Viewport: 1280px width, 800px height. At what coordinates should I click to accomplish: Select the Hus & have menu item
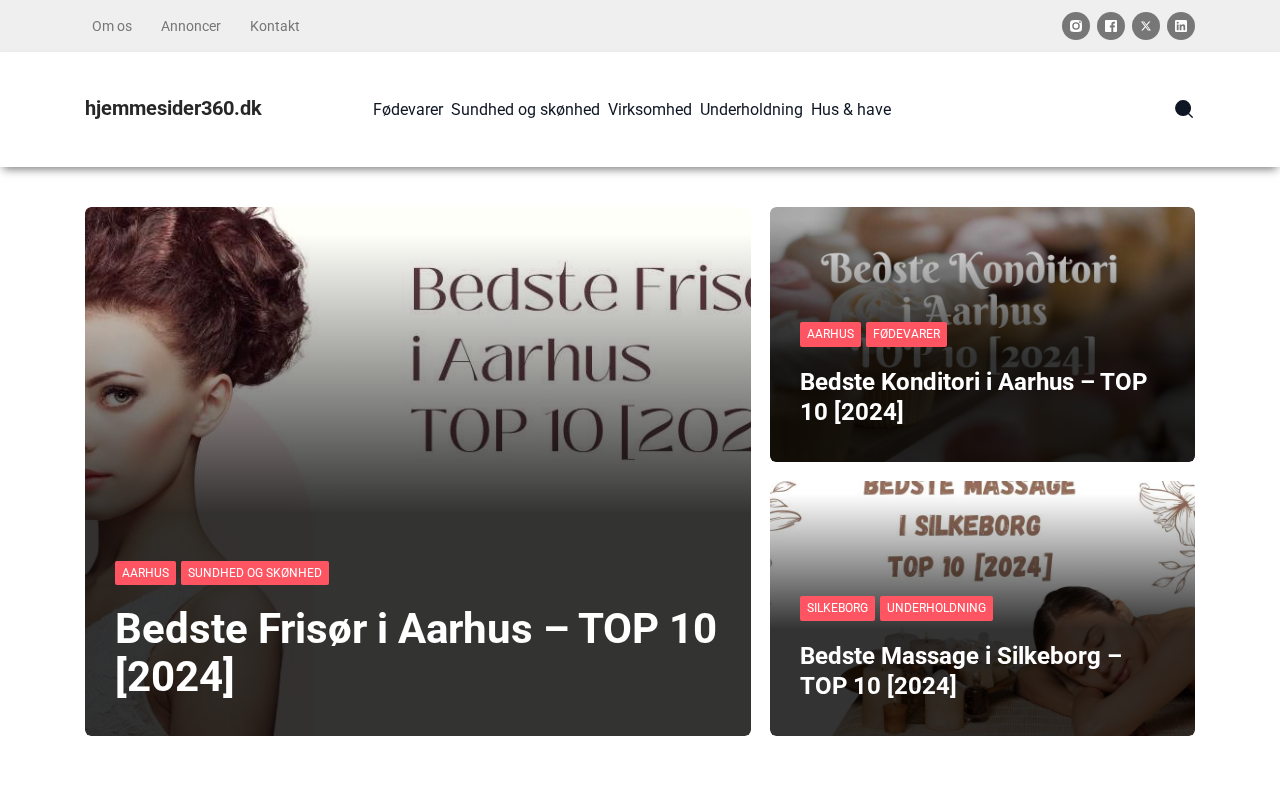coord(851,109)
